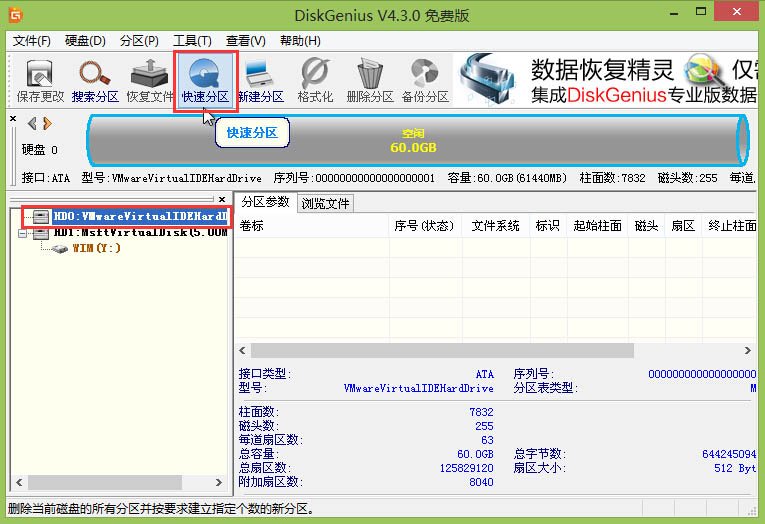Screen dimensions: 765x524
Task: Switch to the 浏览文件 tab
Action: tap(326, 203)
